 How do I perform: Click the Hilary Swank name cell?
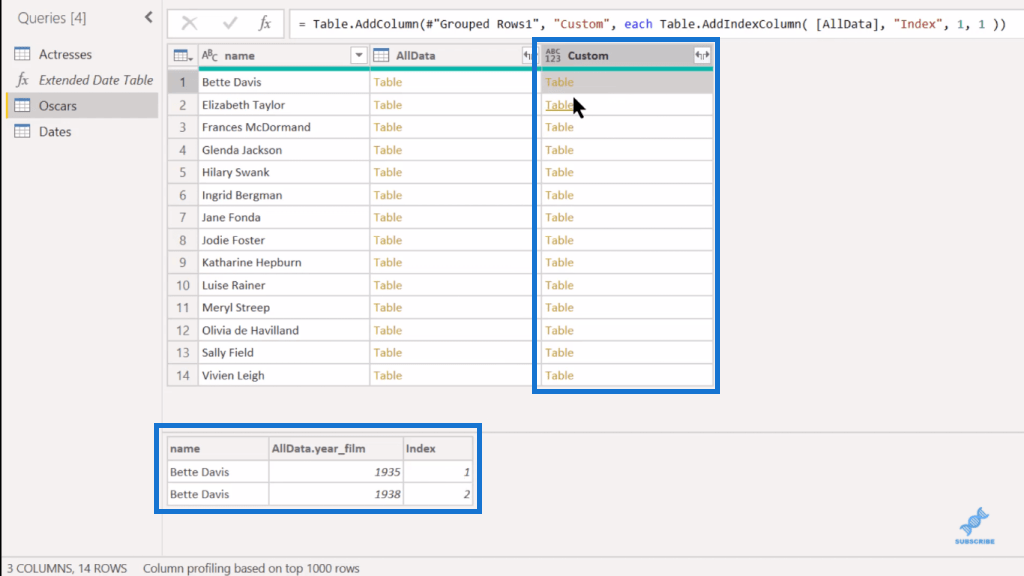pyautogui.click(x=284, y=172)
